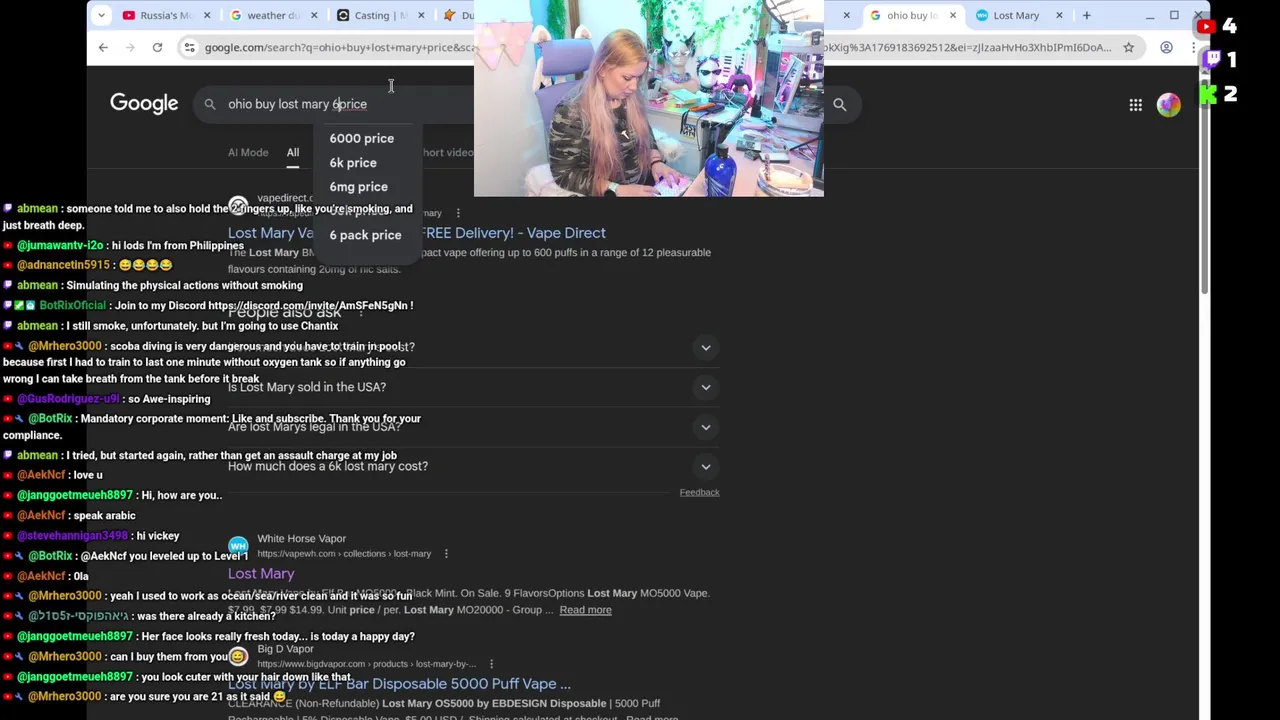The height and width of the screenshot is (720, 1280).
Task: Switch to the Russia's Mo YouTube tab
Action: coord(157,15)
